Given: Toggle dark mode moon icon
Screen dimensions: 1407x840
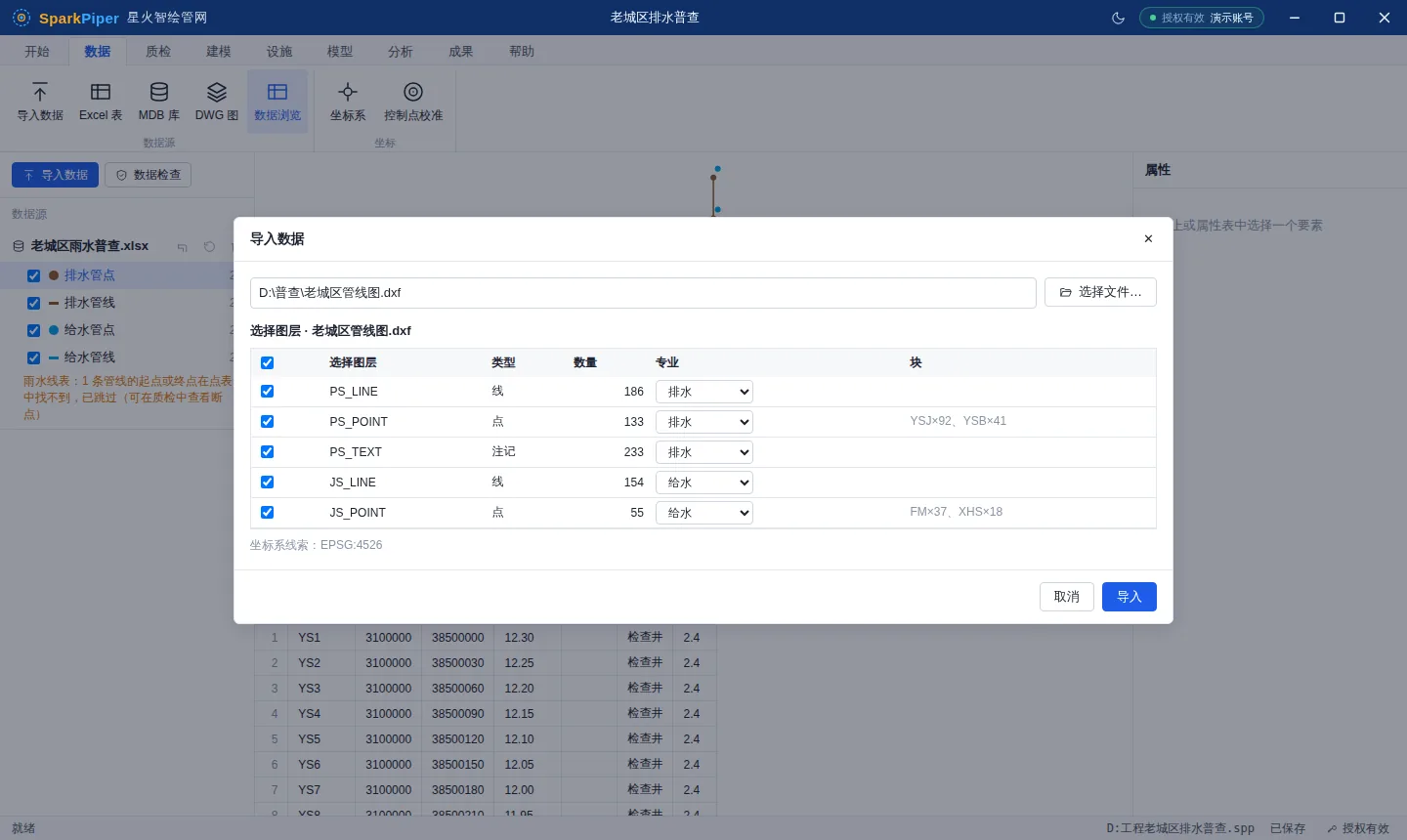Looking at the screenshot, I should tap(1119, 18).
